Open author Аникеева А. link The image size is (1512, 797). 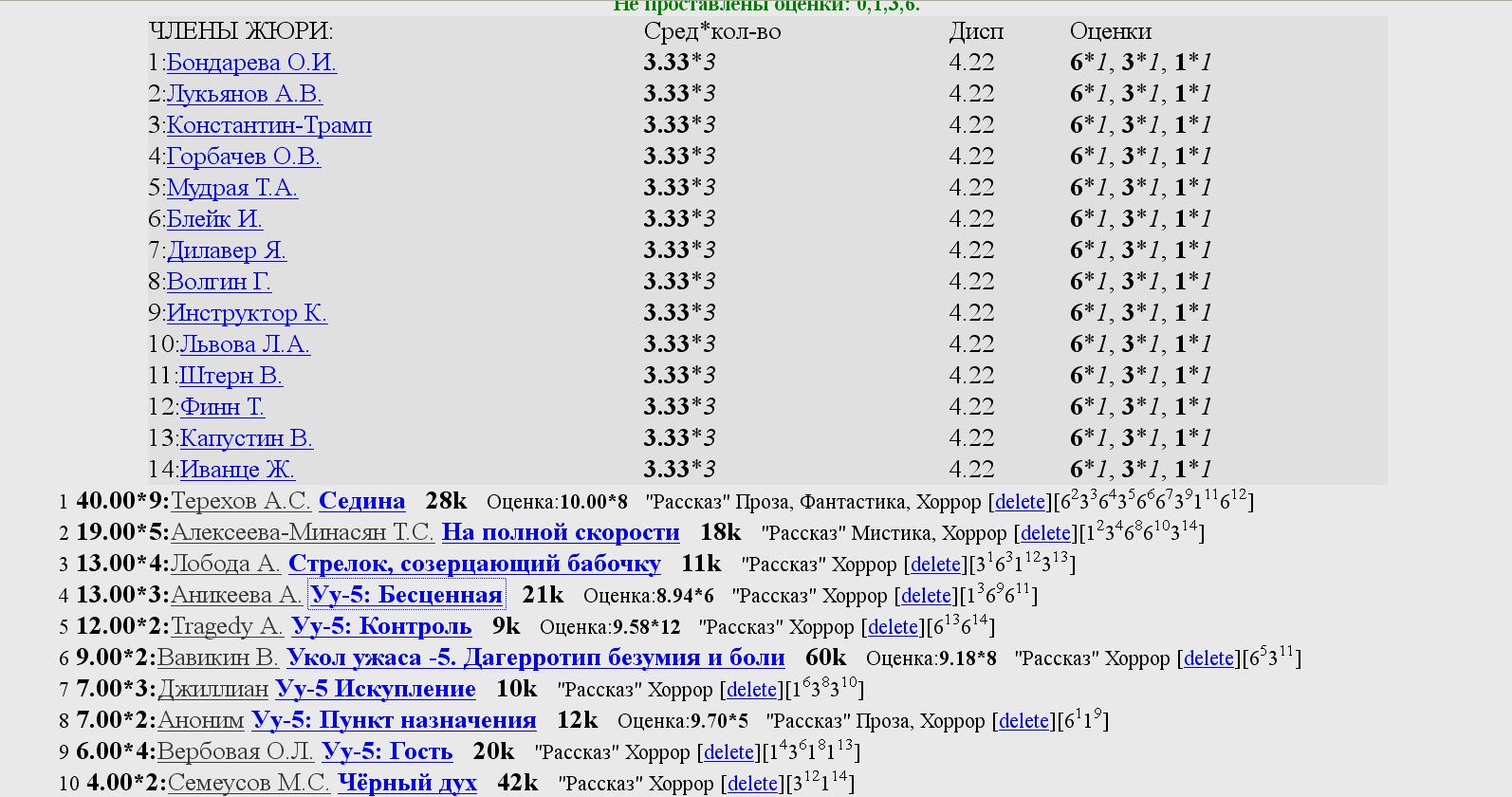tap(236, 595)
